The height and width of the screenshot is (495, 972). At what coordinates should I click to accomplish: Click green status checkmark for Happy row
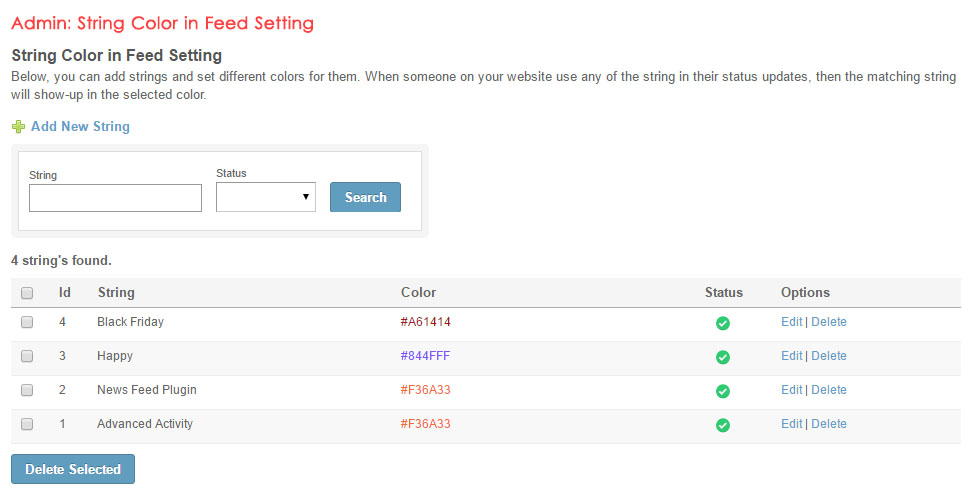pos(723,357)
